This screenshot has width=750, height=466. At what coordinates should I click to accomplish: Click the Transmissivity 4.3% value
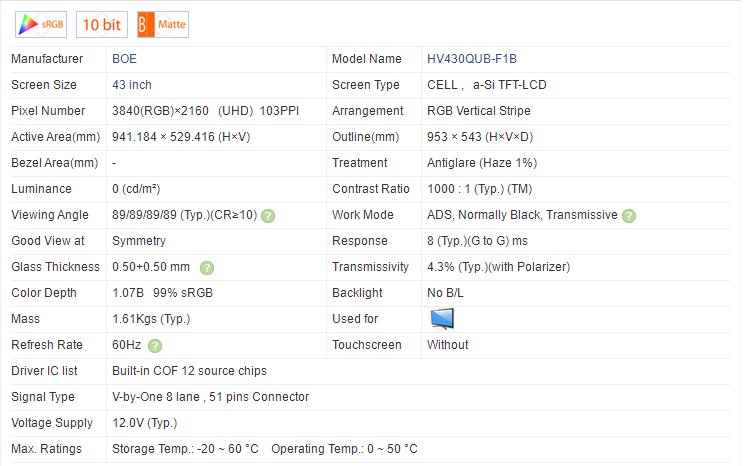[x=498, y=267]
